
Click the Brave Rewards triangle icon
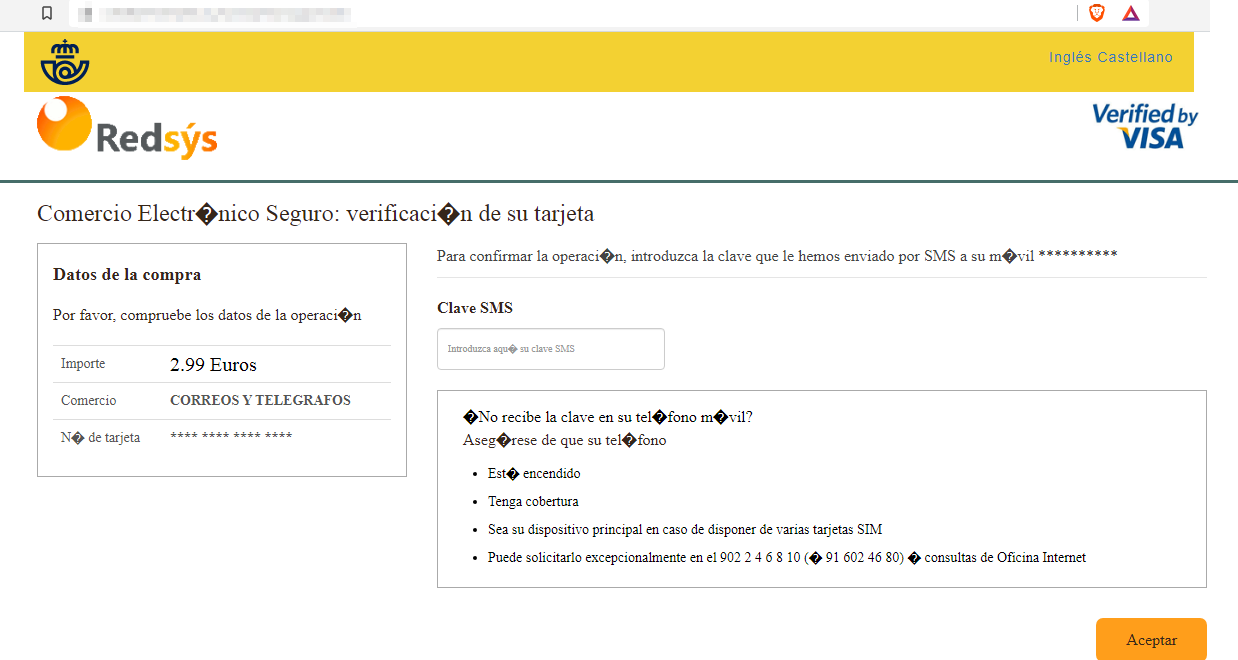pos(1130,13)
